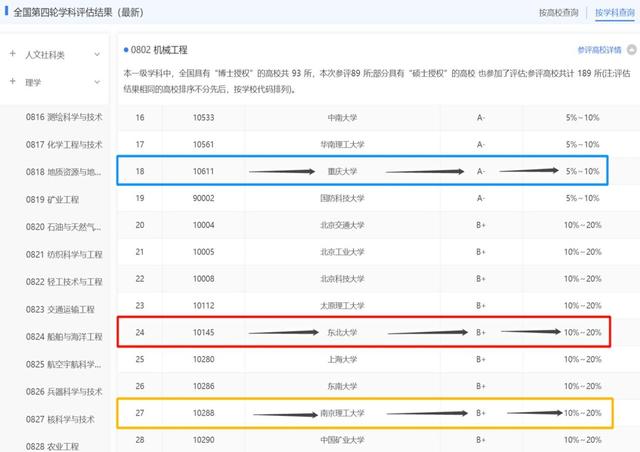Screen dimensions: 640x452
Task: Click 中南大学 in the table
Action: 342,118
